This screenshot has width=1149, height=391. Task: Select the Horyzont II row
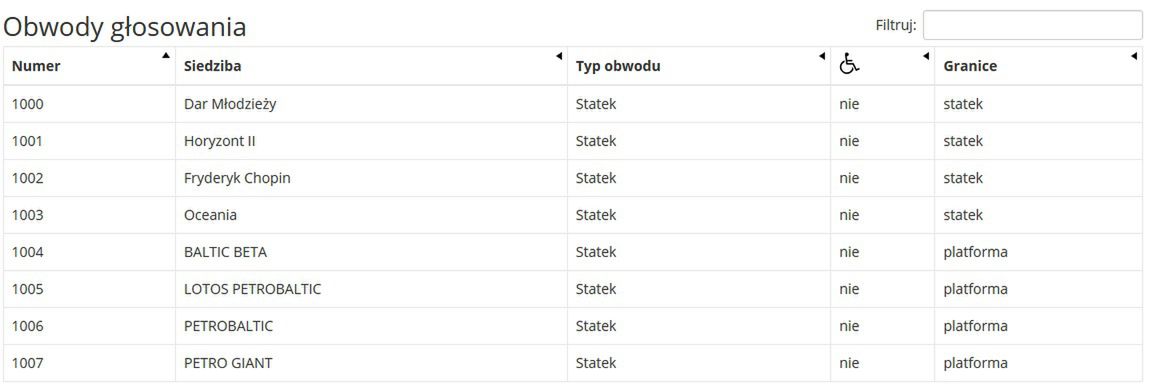[x=573, y=141]
